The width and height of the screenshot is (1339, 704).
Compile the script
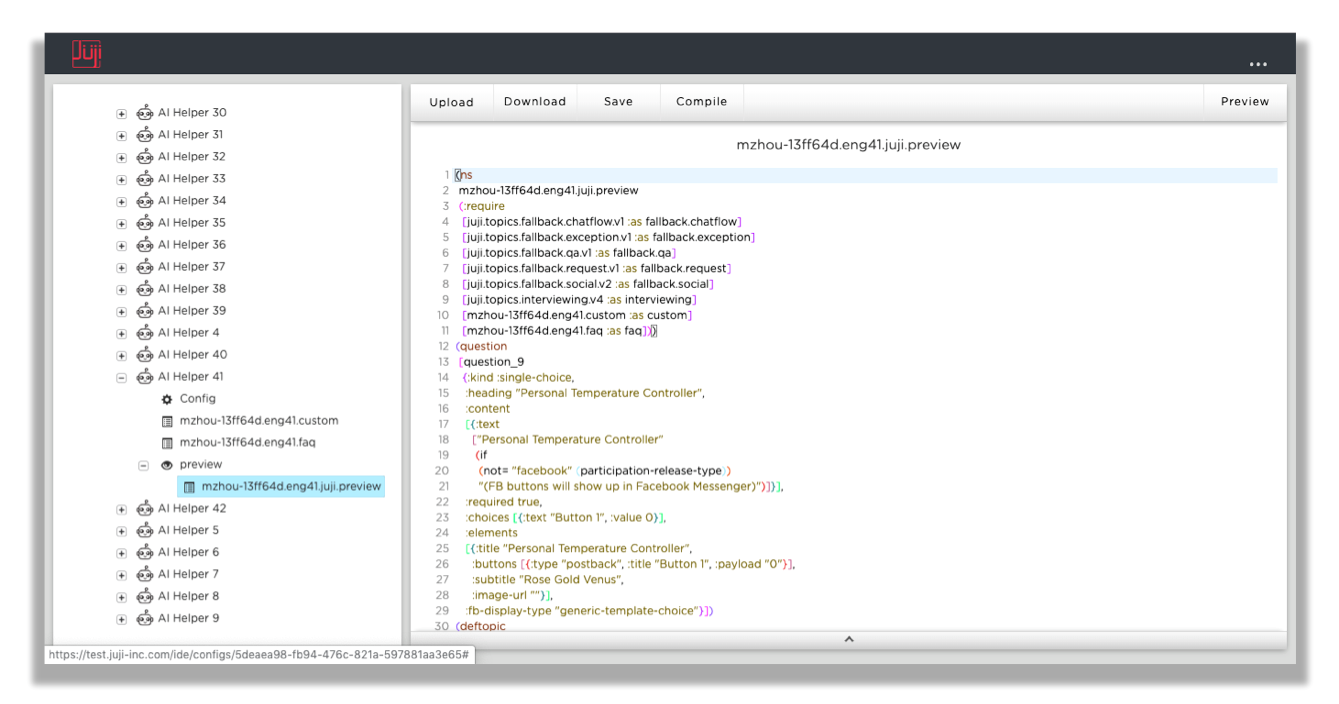(x=701, y=102)
